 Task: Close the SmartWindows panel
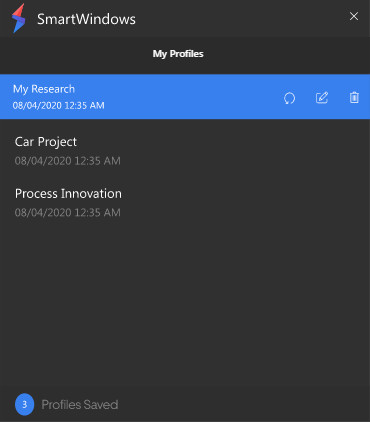coord(354,16)
